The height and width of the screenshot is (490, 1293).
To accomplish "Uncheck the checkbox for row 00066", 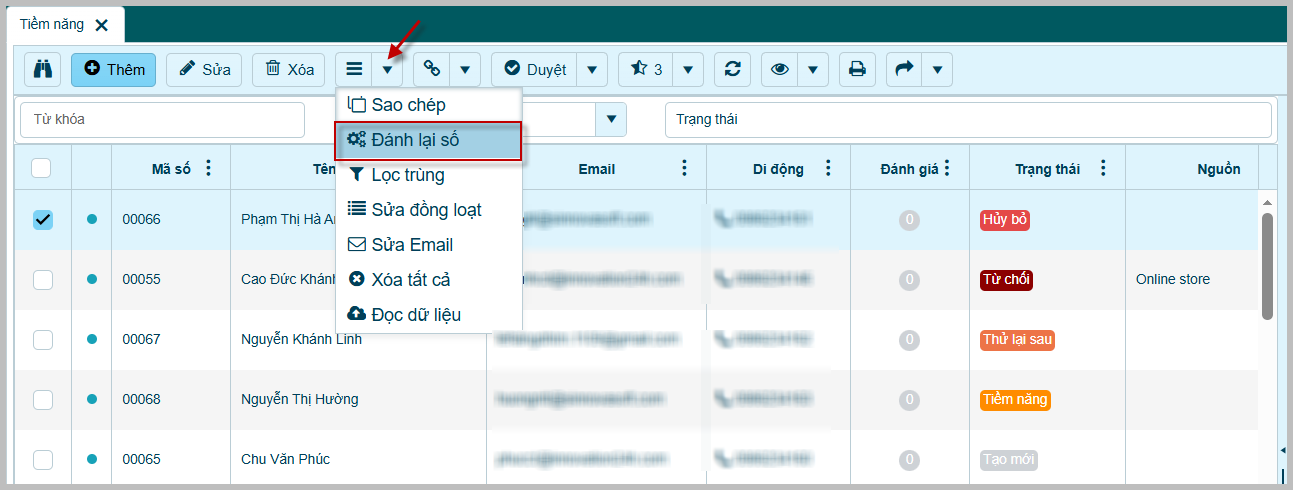I will pos(43,219).
